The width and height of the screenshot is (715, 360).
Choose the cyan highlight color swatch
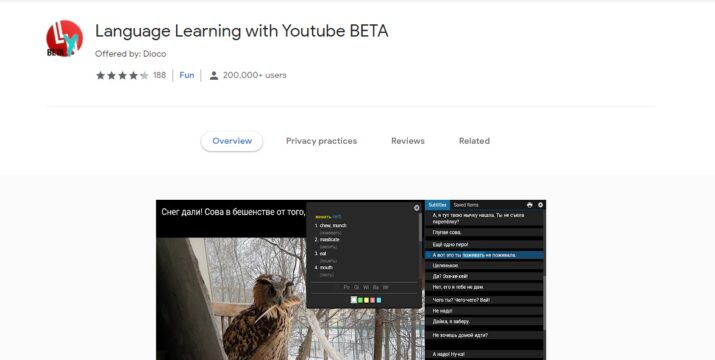pyautogui.click(x=379, y=300)
